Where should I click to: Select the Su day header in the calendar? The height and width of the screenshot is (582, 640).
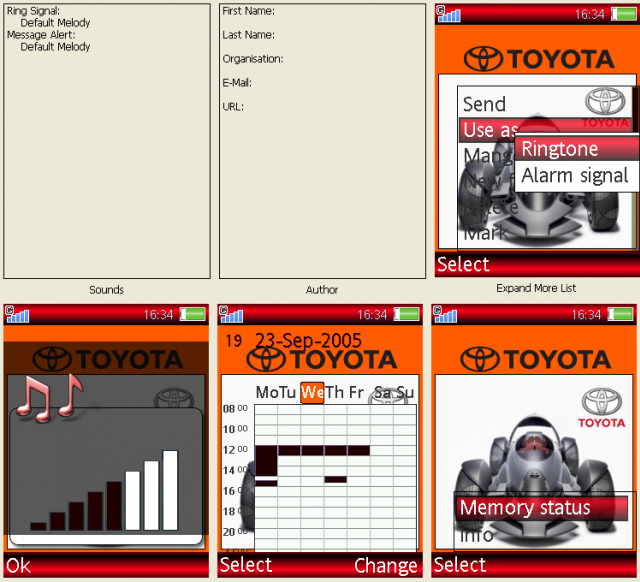(x=406, y=393)
